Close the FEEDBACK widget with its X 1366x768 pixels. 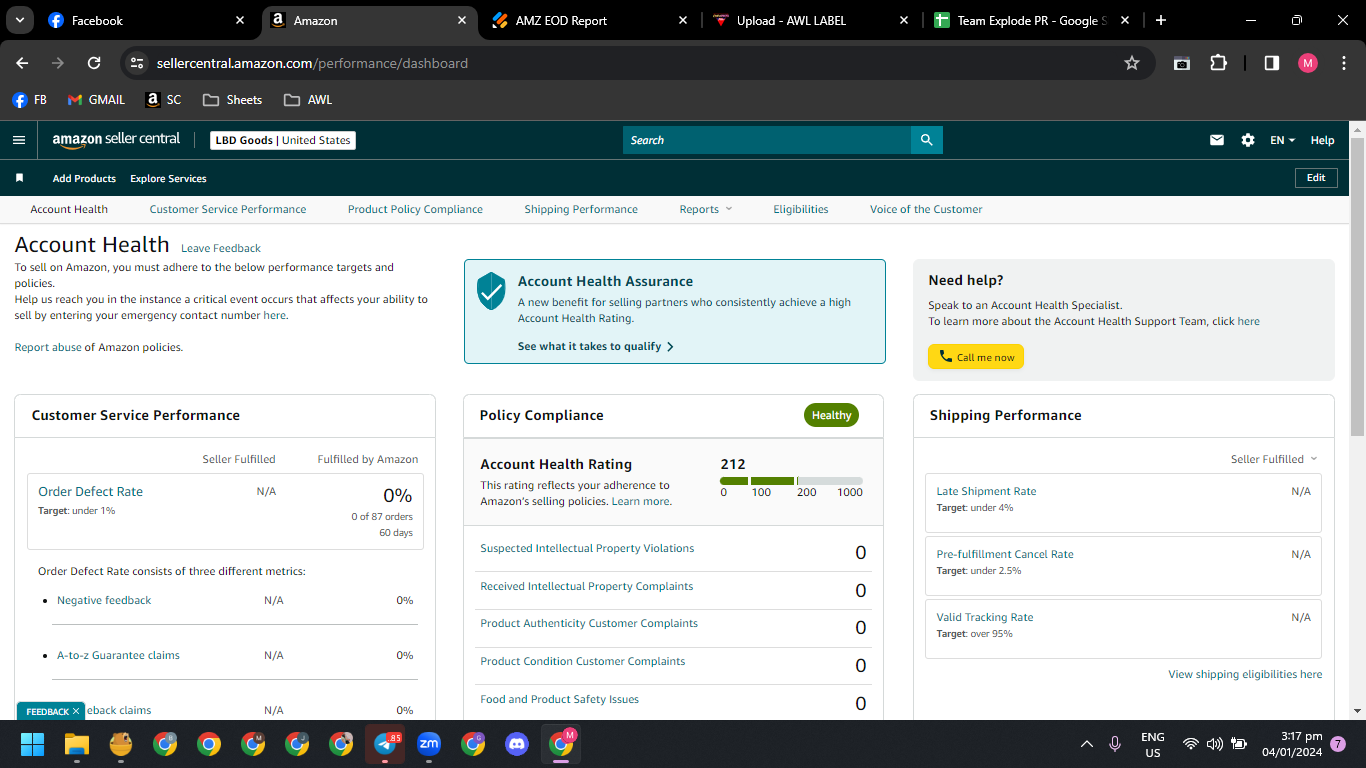tap(76, 711)
